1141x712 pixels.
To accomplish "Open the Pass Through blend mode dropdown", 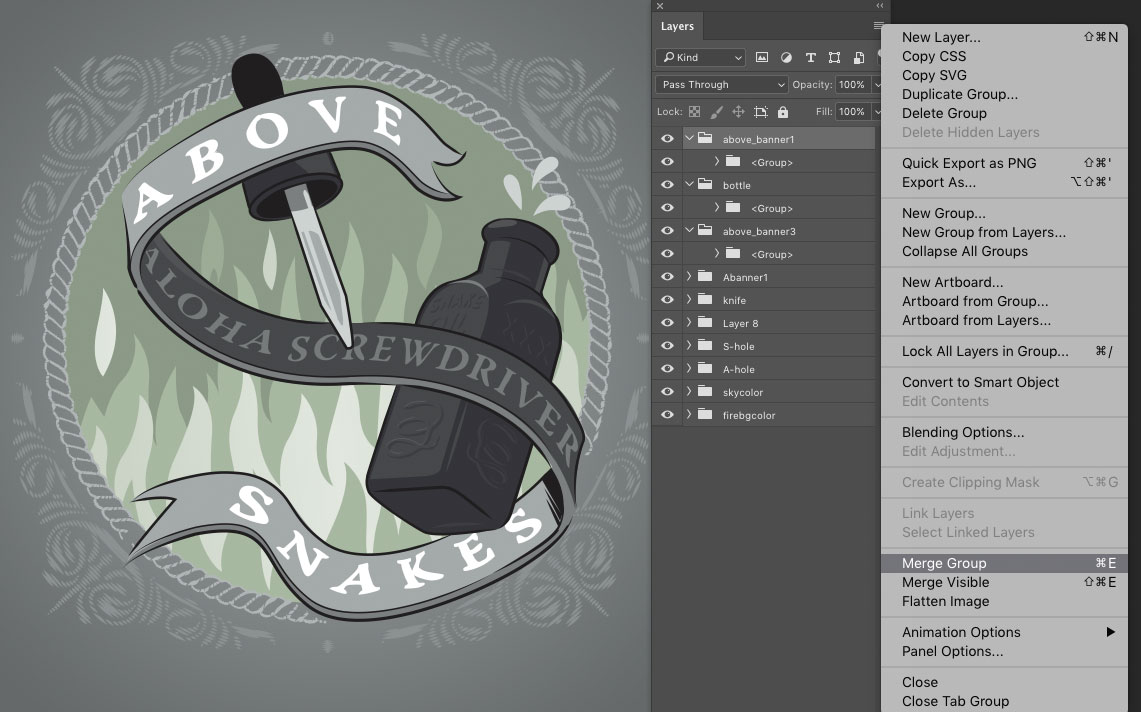I will point(721,84).
